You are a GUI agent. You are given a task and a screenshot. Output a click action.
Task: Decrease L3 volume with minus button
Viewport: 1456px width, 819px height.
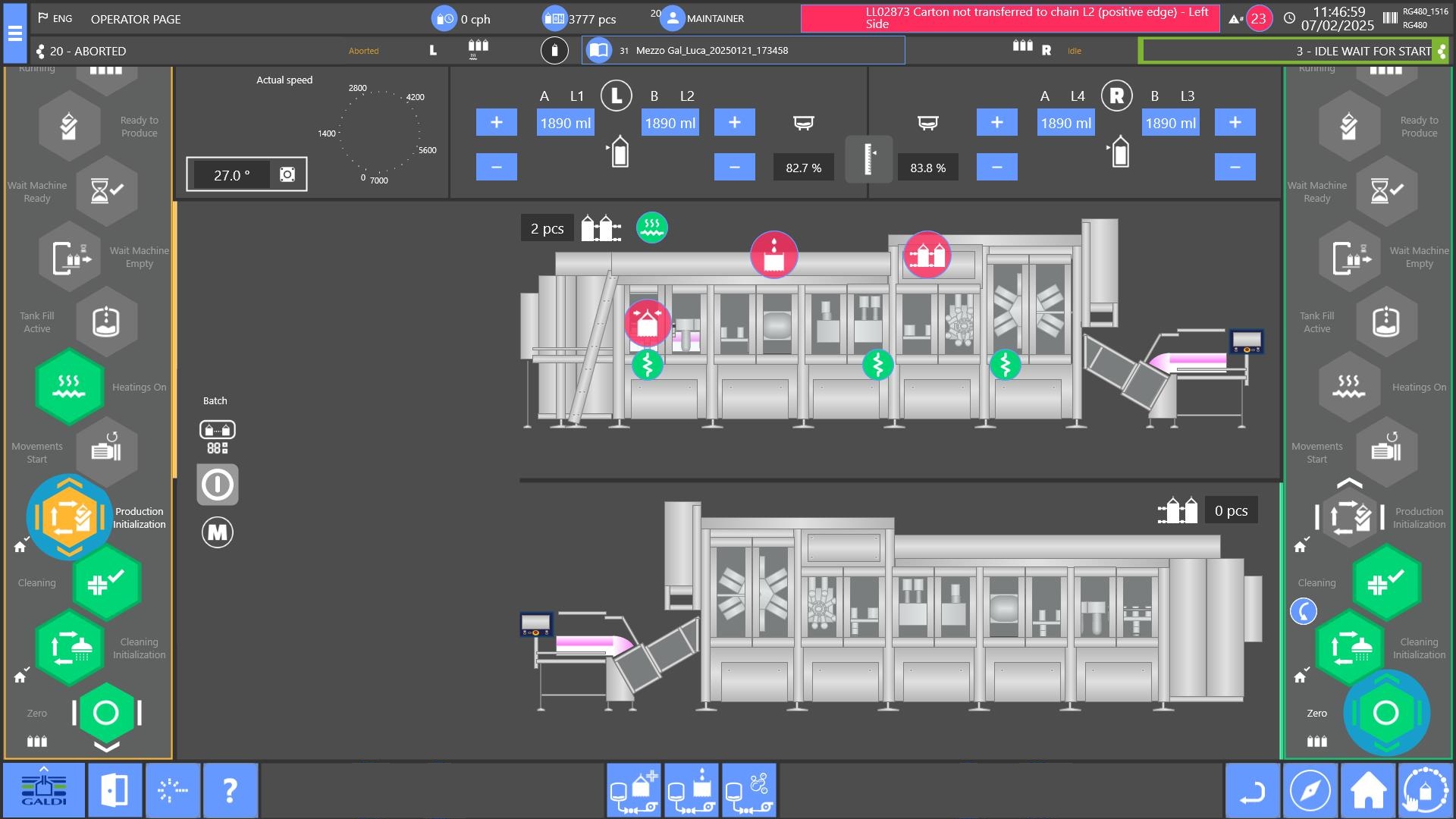click(x=1235, y=167)
